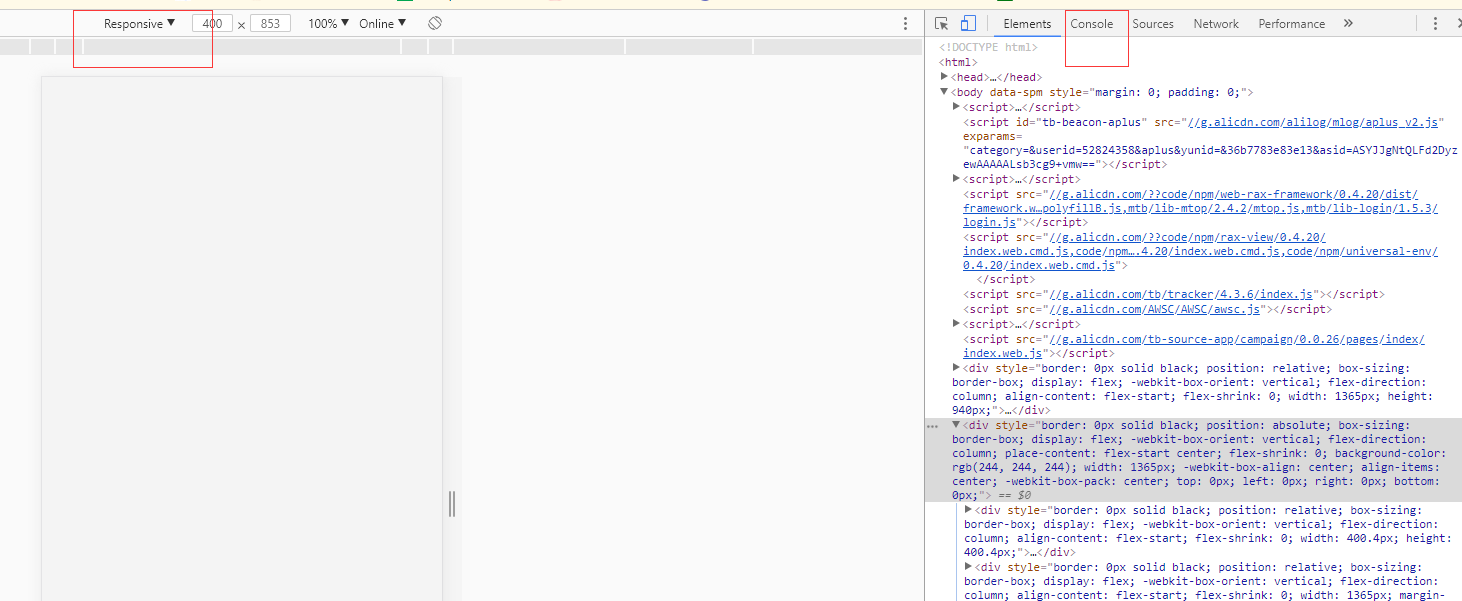Click the viewport height field showing 853
The height and width of the screenshot is (601, 1462).
tap(270, 24)
